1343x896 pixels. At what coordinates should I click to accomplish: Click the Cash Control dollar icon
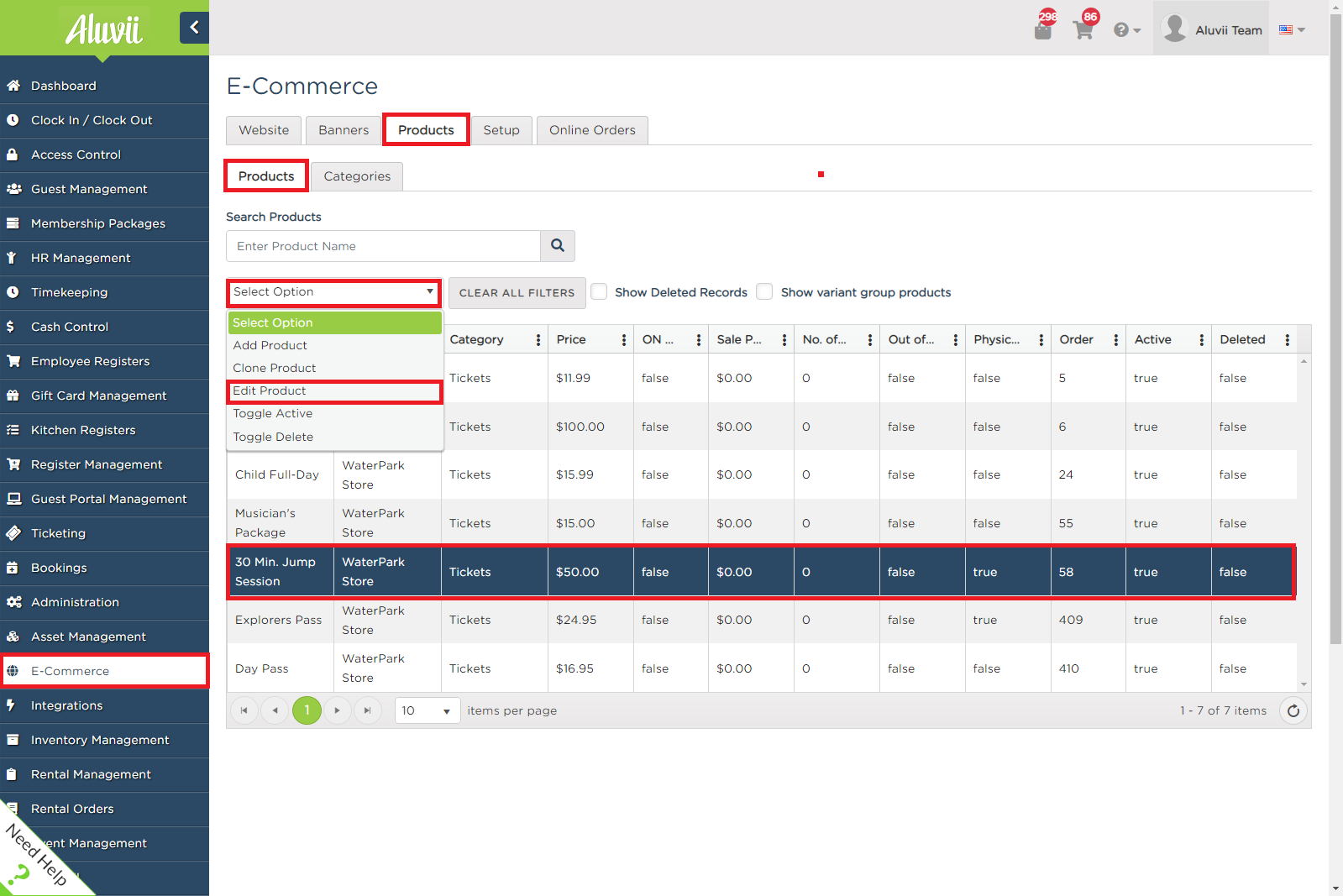(x=10, y=327)
